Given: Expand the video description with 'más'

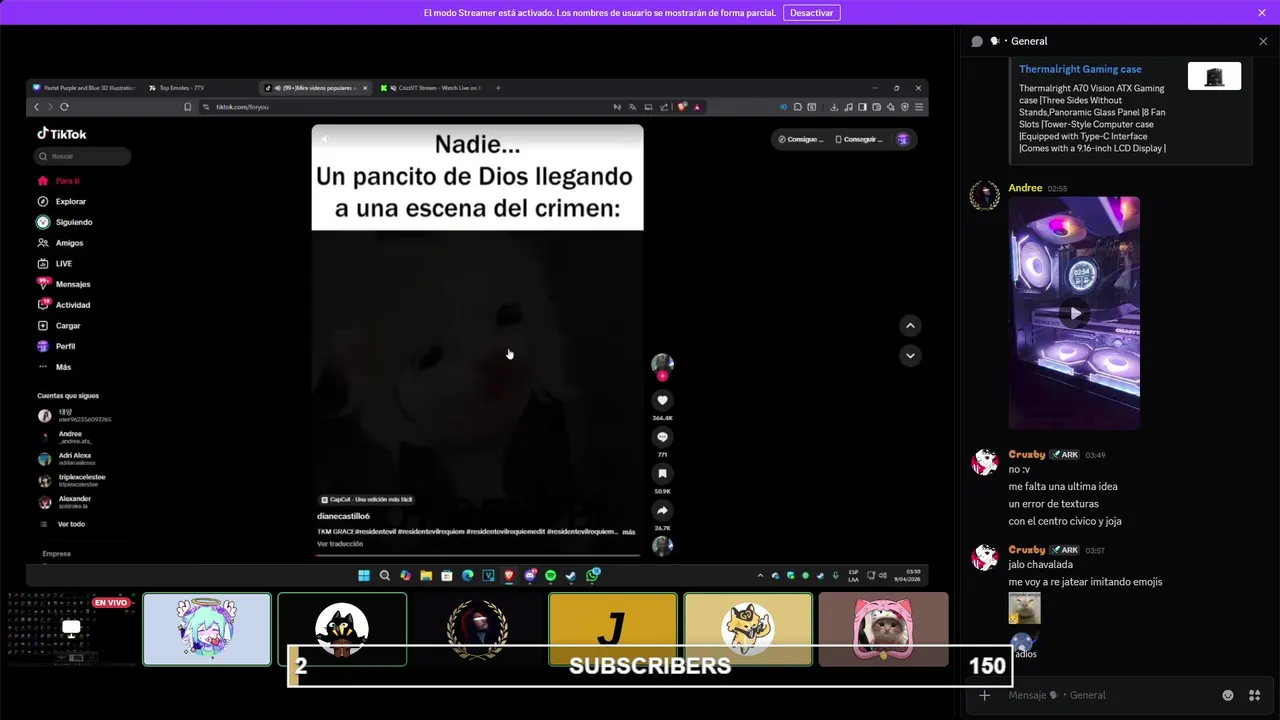Looking at the screenshot, I should tap(628, 532).
